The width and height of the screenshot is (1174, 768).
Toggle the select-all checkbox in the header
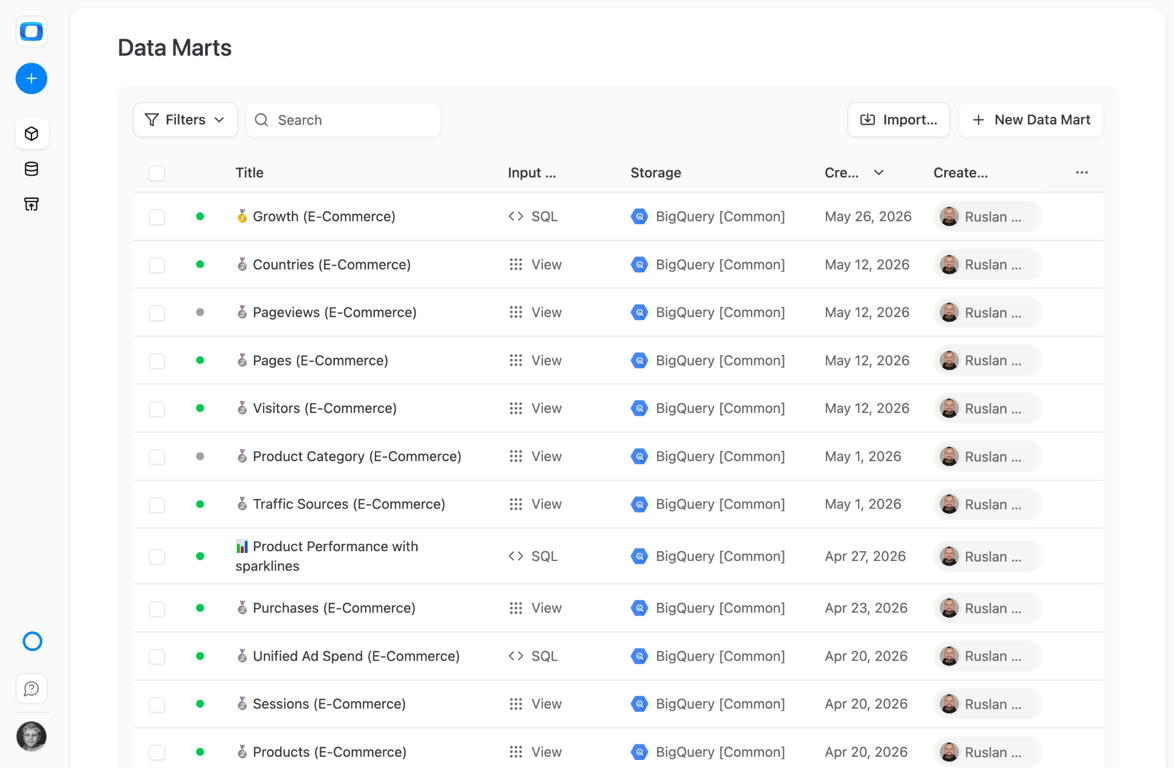(x=156, y=173)
